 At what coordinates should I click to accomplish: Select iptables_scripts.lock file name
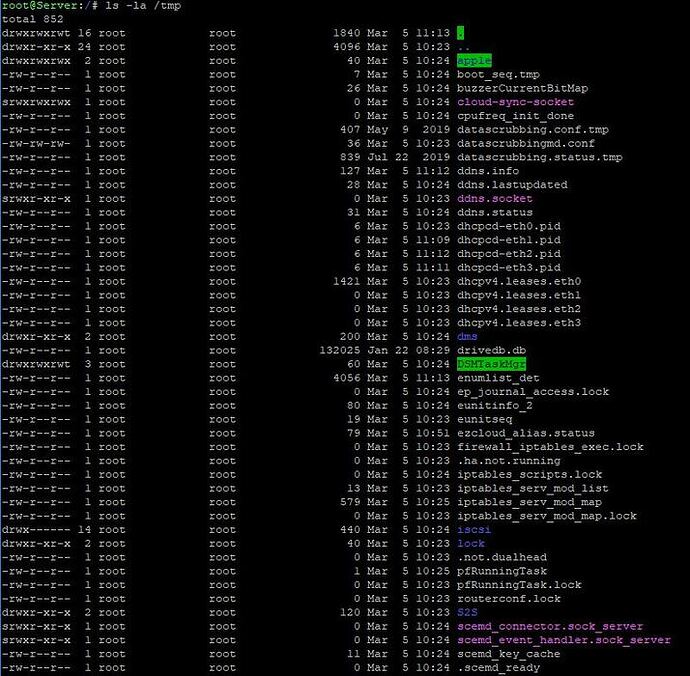529,475
